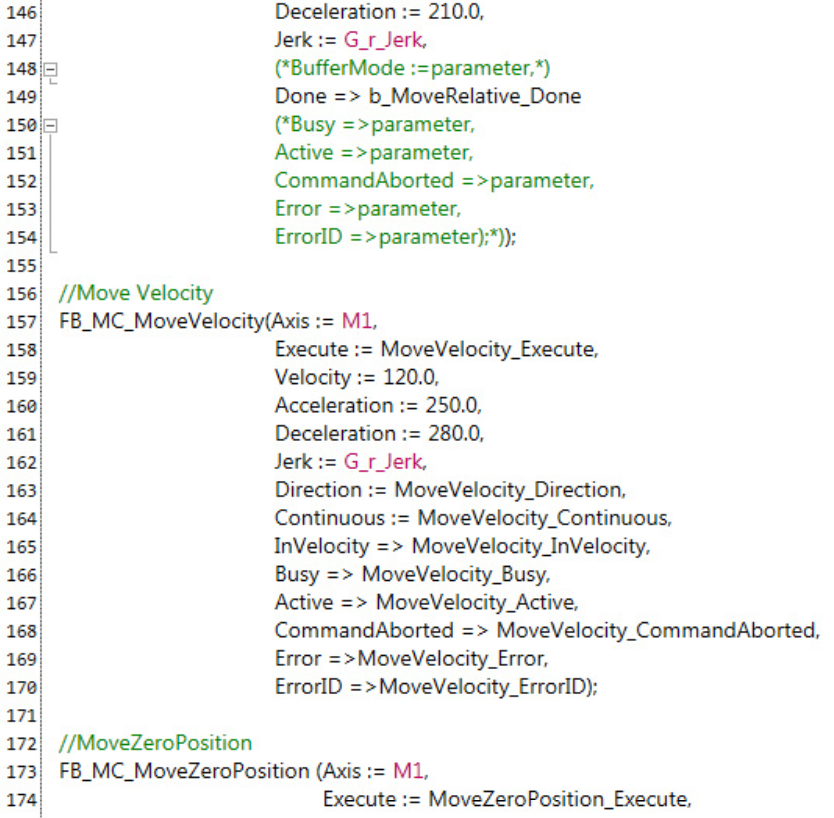Click the G_r_Jerk variable on line 147
This screenshot has width=834, height=818.
click(383, 40)
